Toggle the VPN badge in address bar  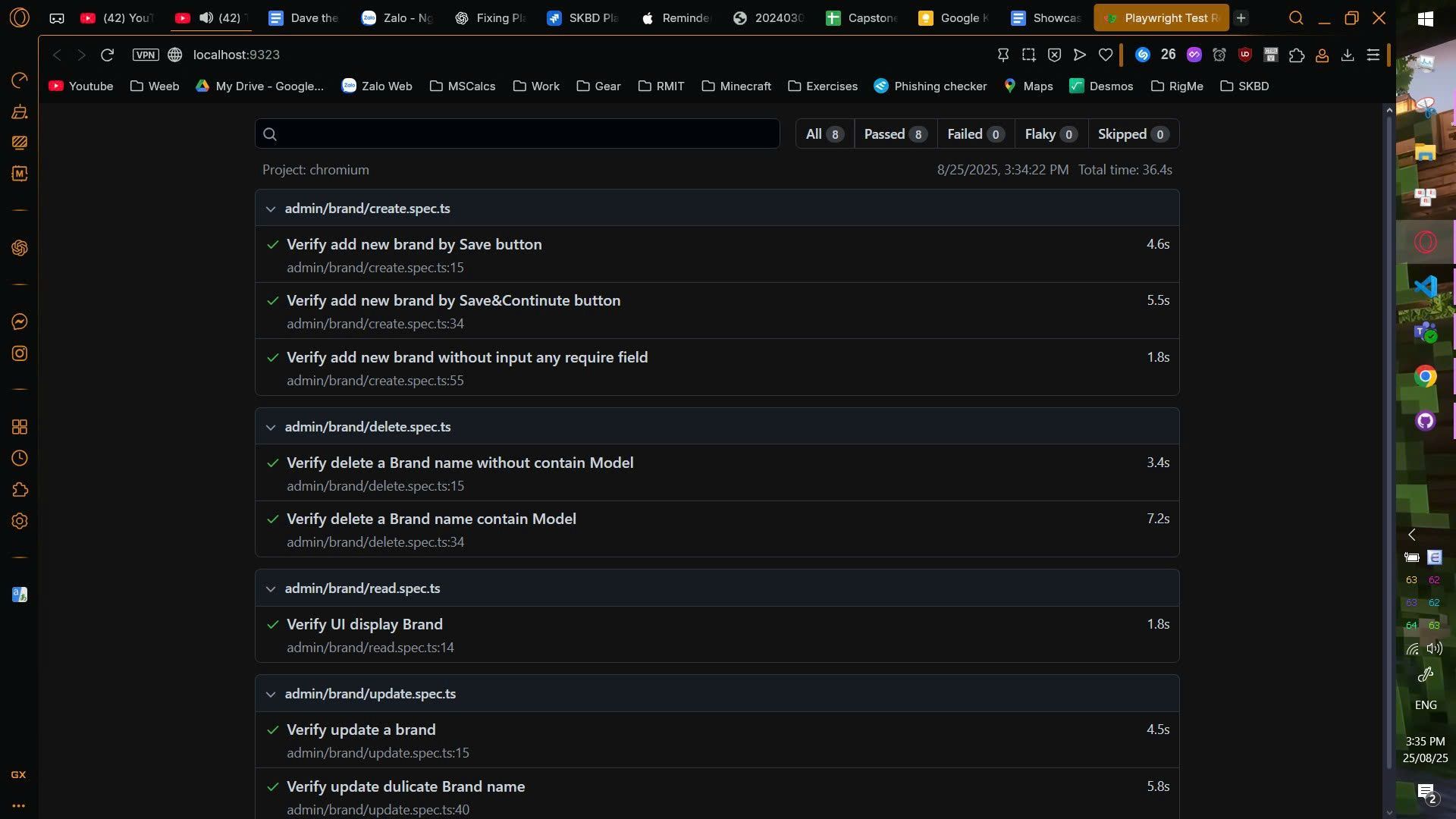click(146, 55)
